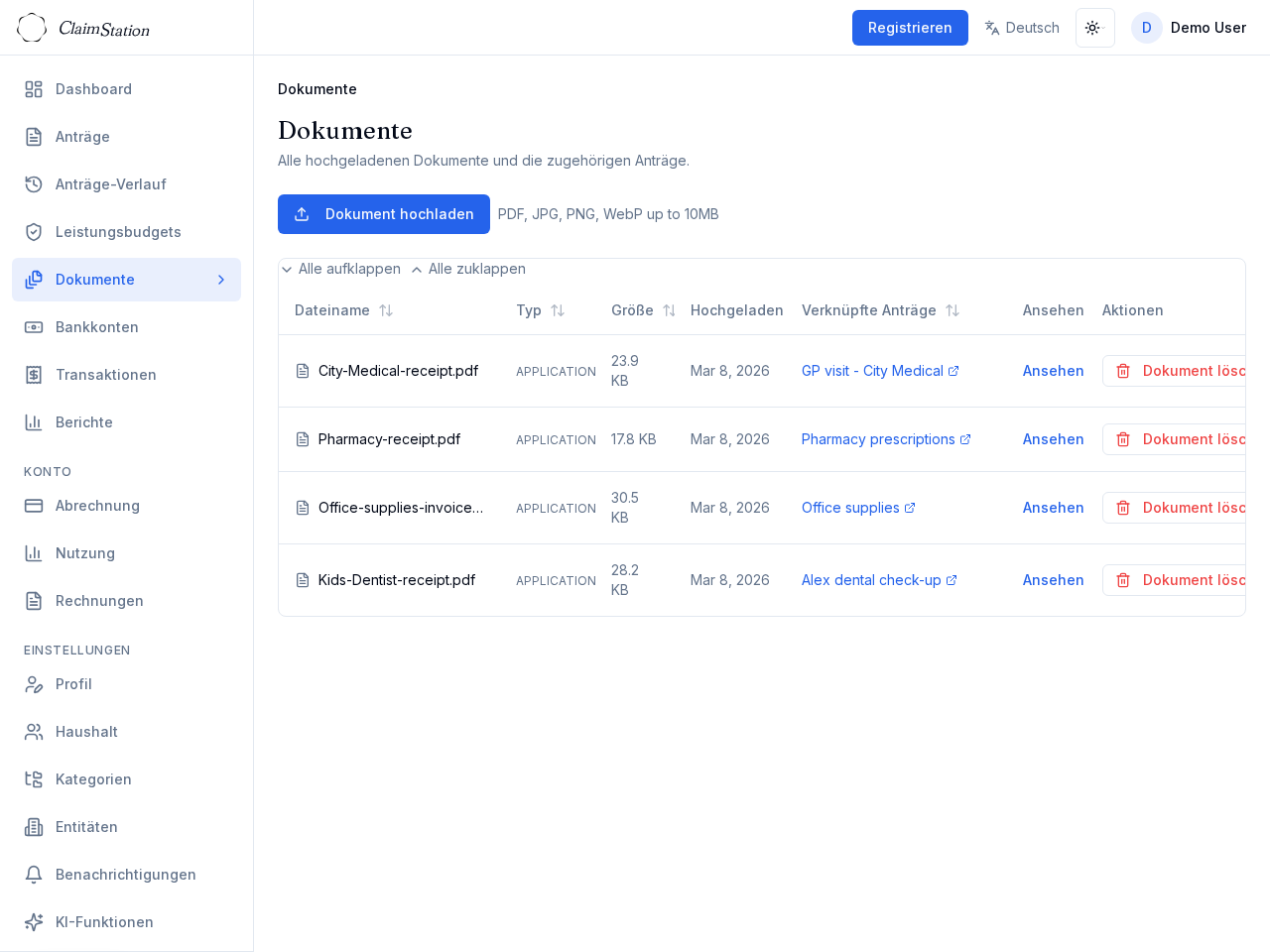Expand all rows with Alle aufklappen
Image resolution: width=1270 pixels, height=952 pixels.
340,269
